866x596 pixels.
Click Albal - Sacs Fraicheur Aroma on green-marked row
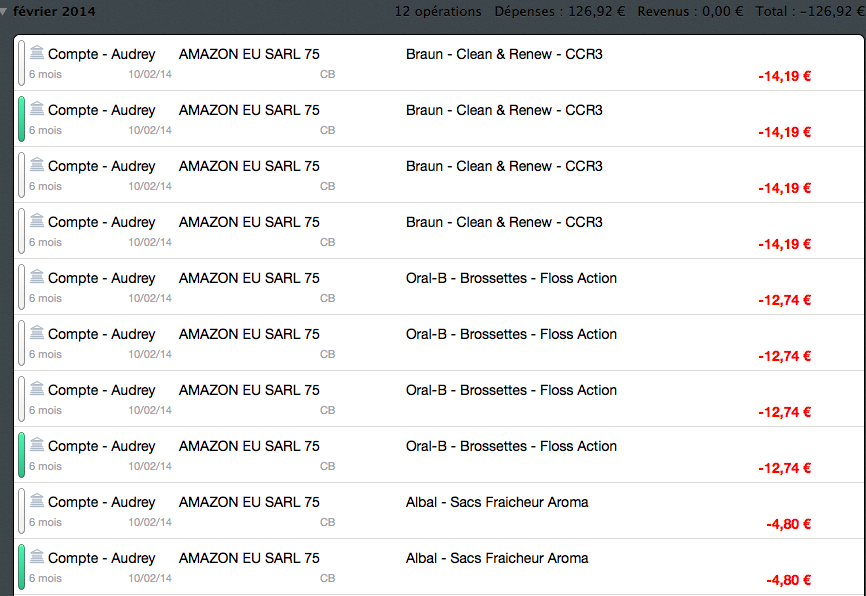pos(497,558)
